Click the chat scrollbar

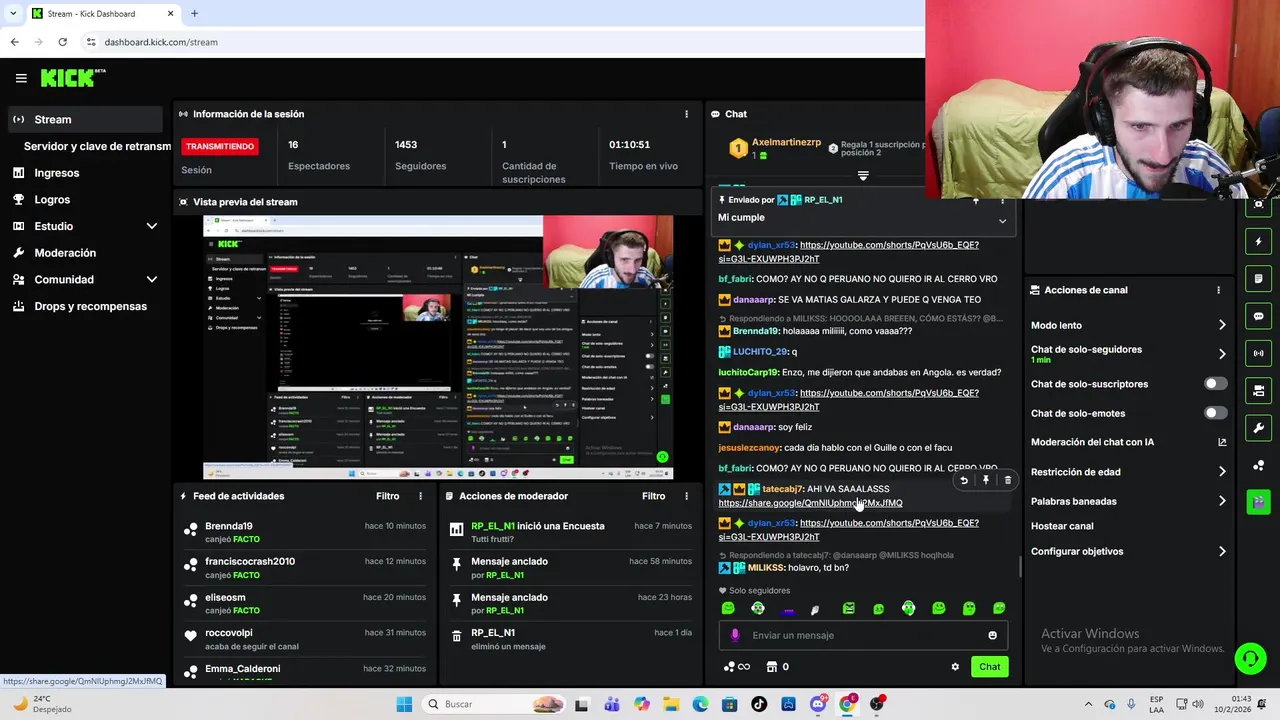(x=1020, y=566)
